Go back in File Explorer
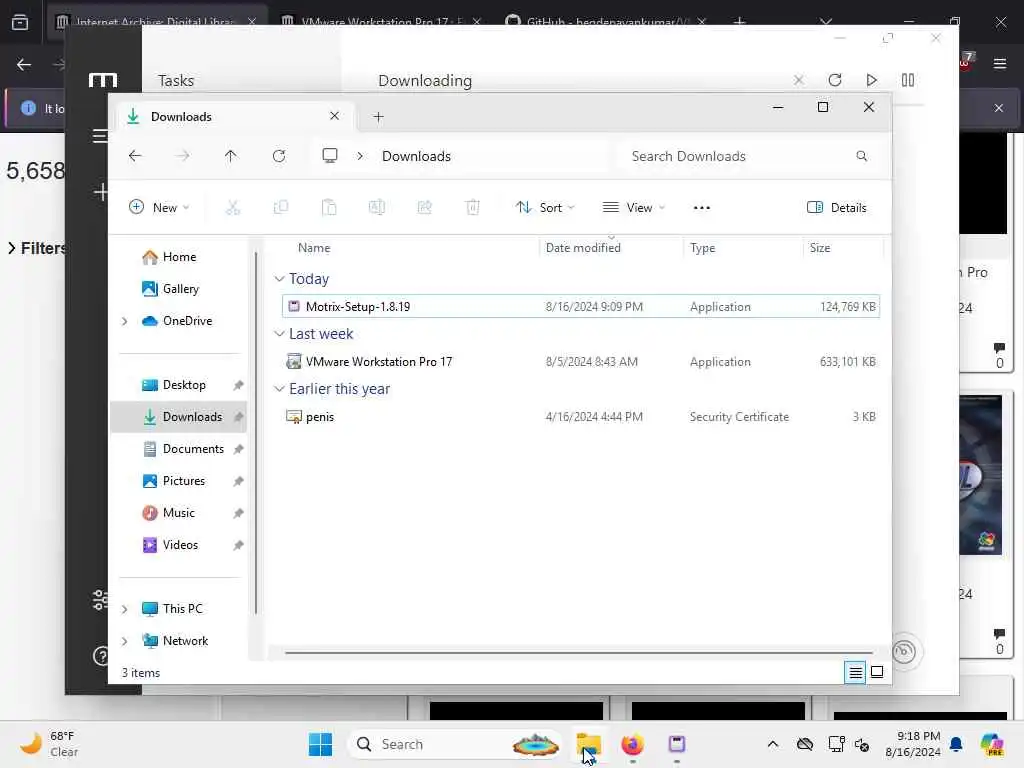This screenshot has width=1024, height=768. (135, 156)
